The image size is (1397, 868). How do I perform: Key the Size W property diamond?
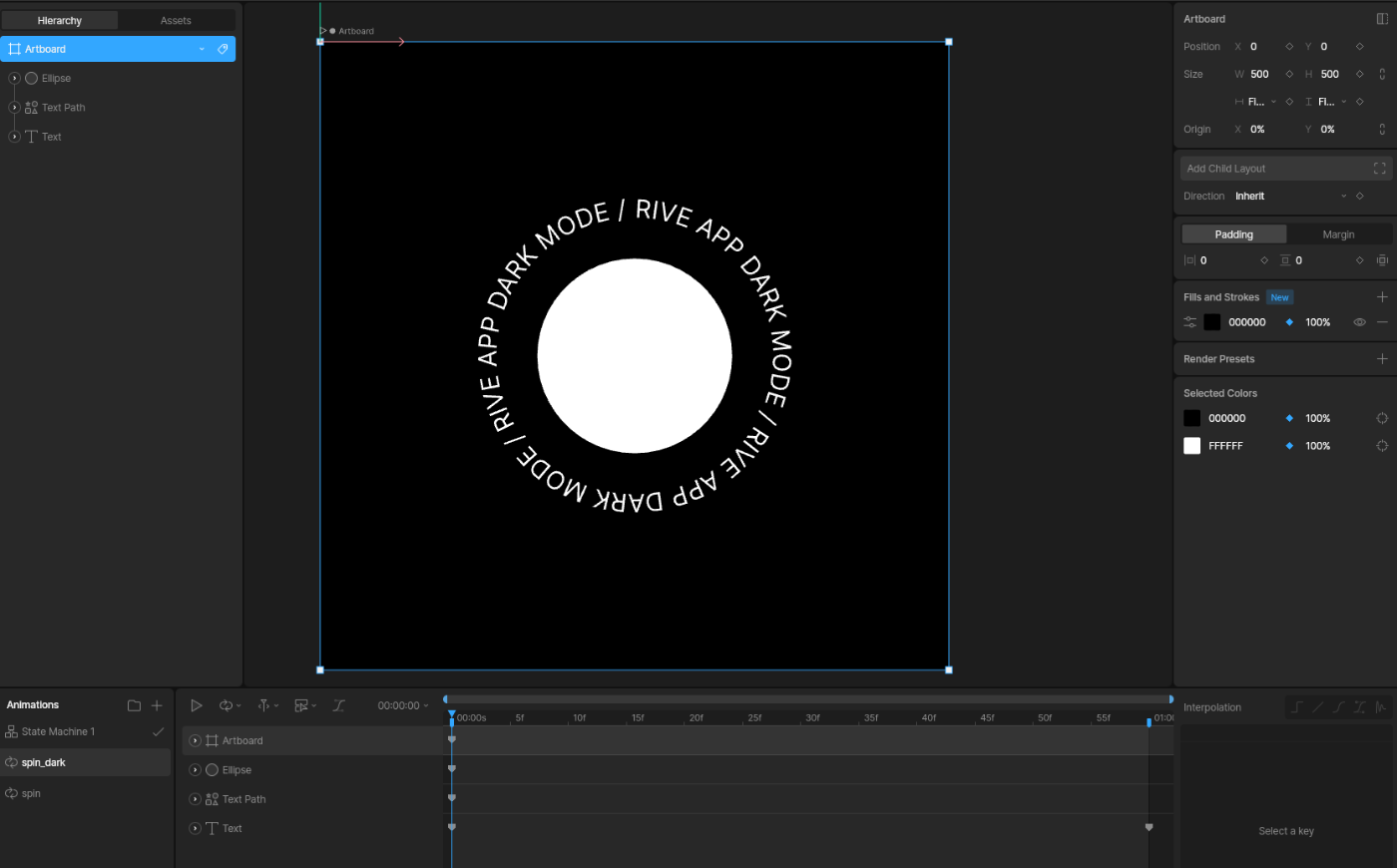pyautogui.click(x=1289, y=74)
